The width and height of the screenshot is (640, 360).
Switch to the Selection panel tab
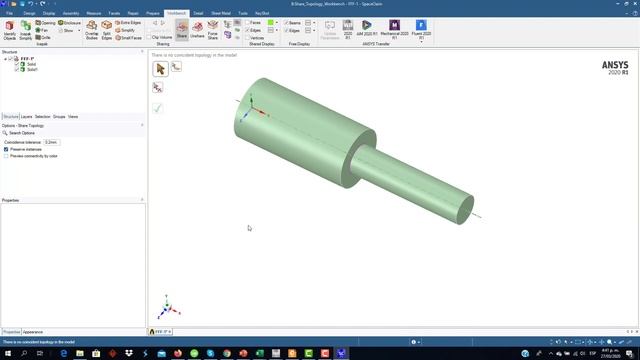[42, 117]
